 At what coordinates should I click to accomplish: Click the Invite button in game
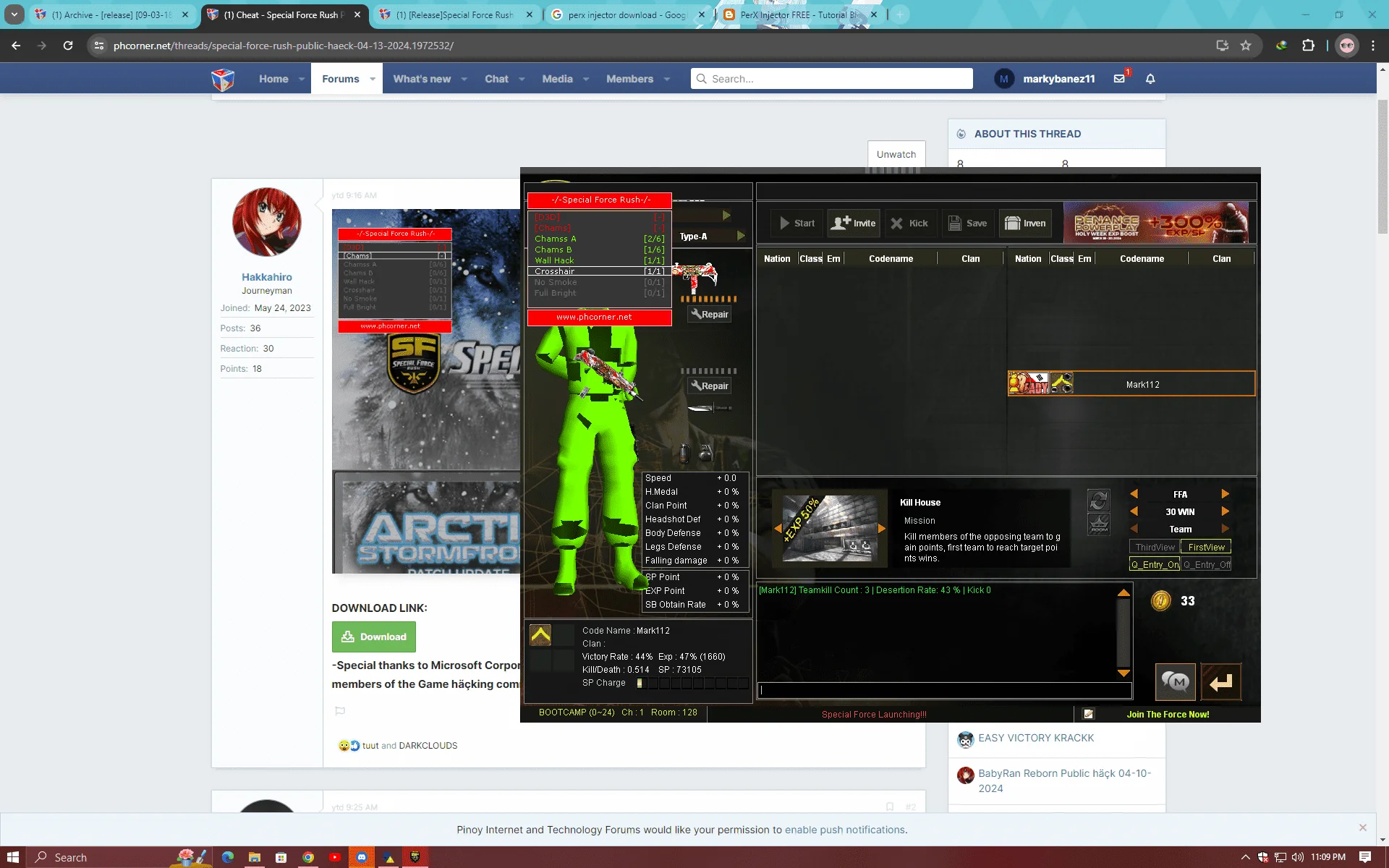[x=854, y=224]
